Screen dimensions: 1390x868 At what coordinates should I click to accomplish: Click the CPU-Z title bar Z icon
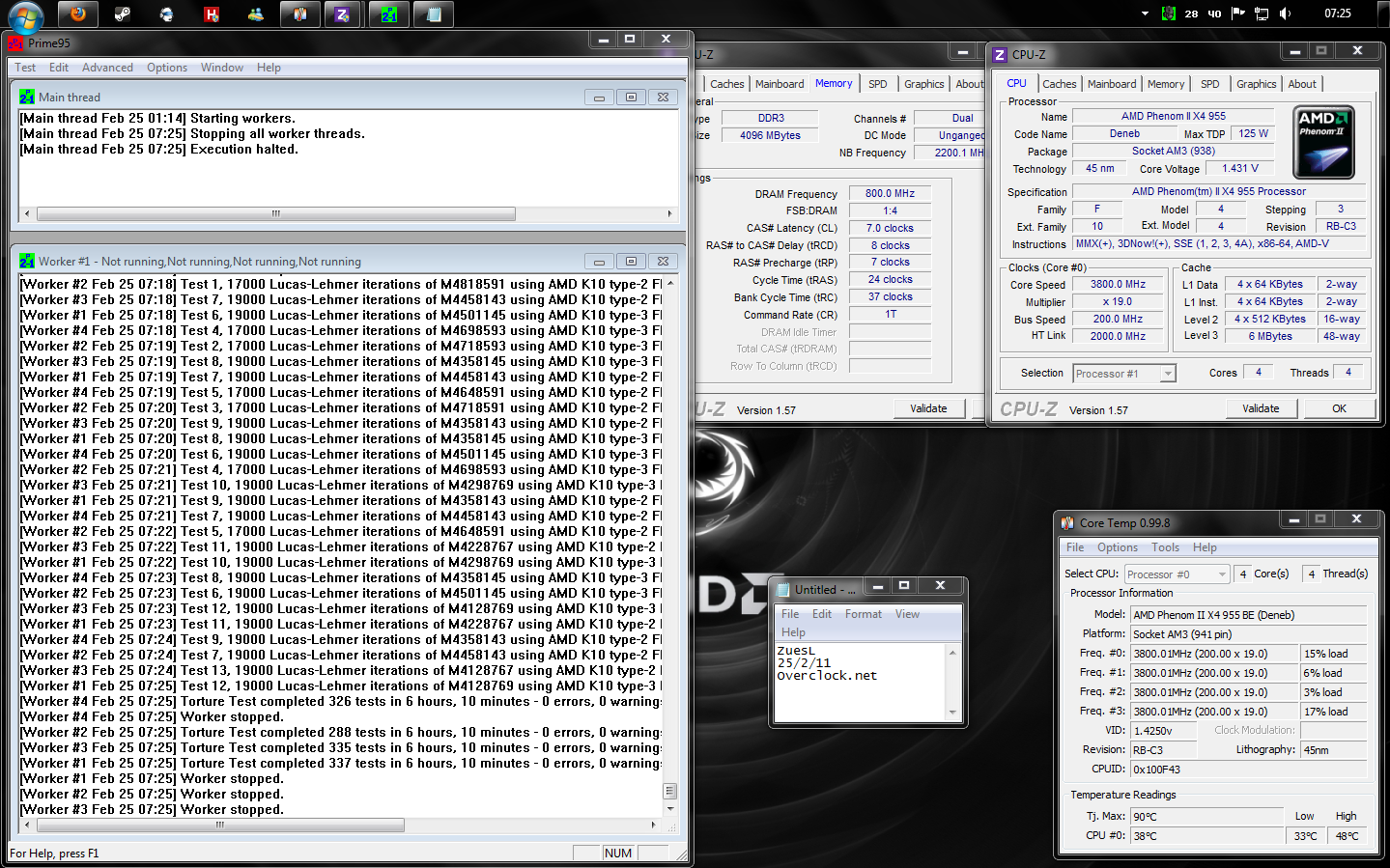click(1000, 55)
